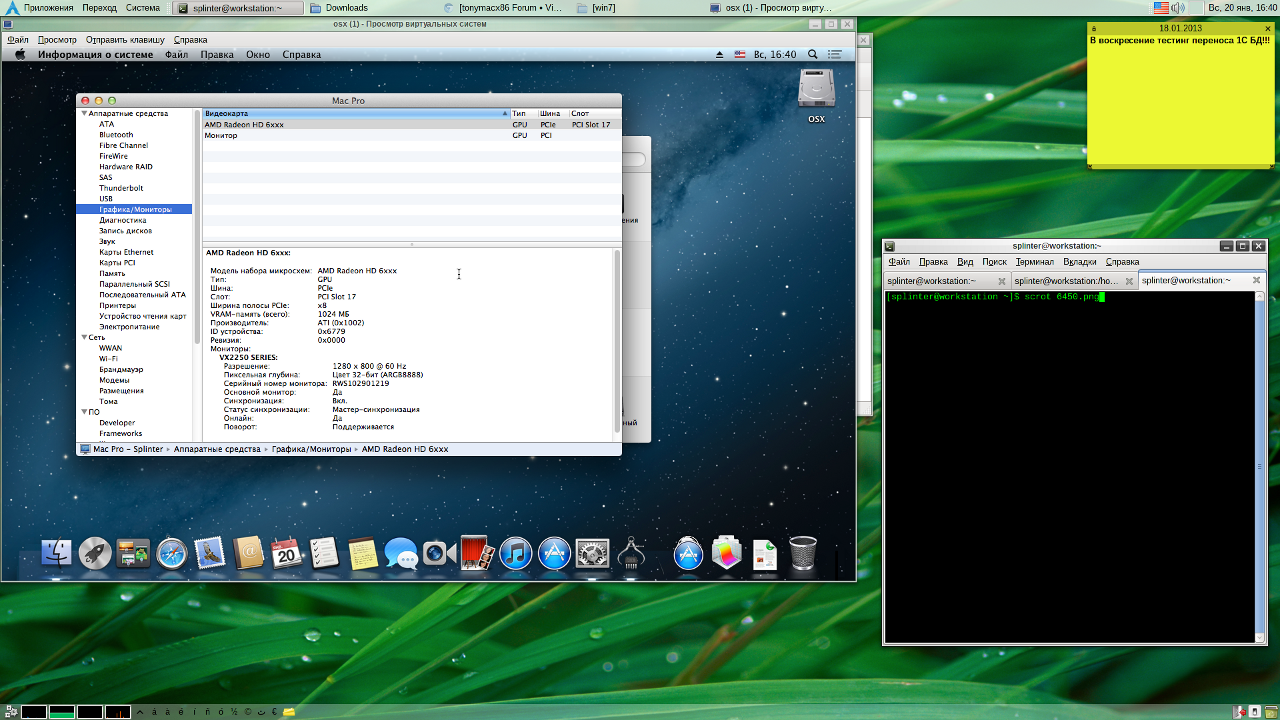Open Downloads stack document icon

[765, 554]
